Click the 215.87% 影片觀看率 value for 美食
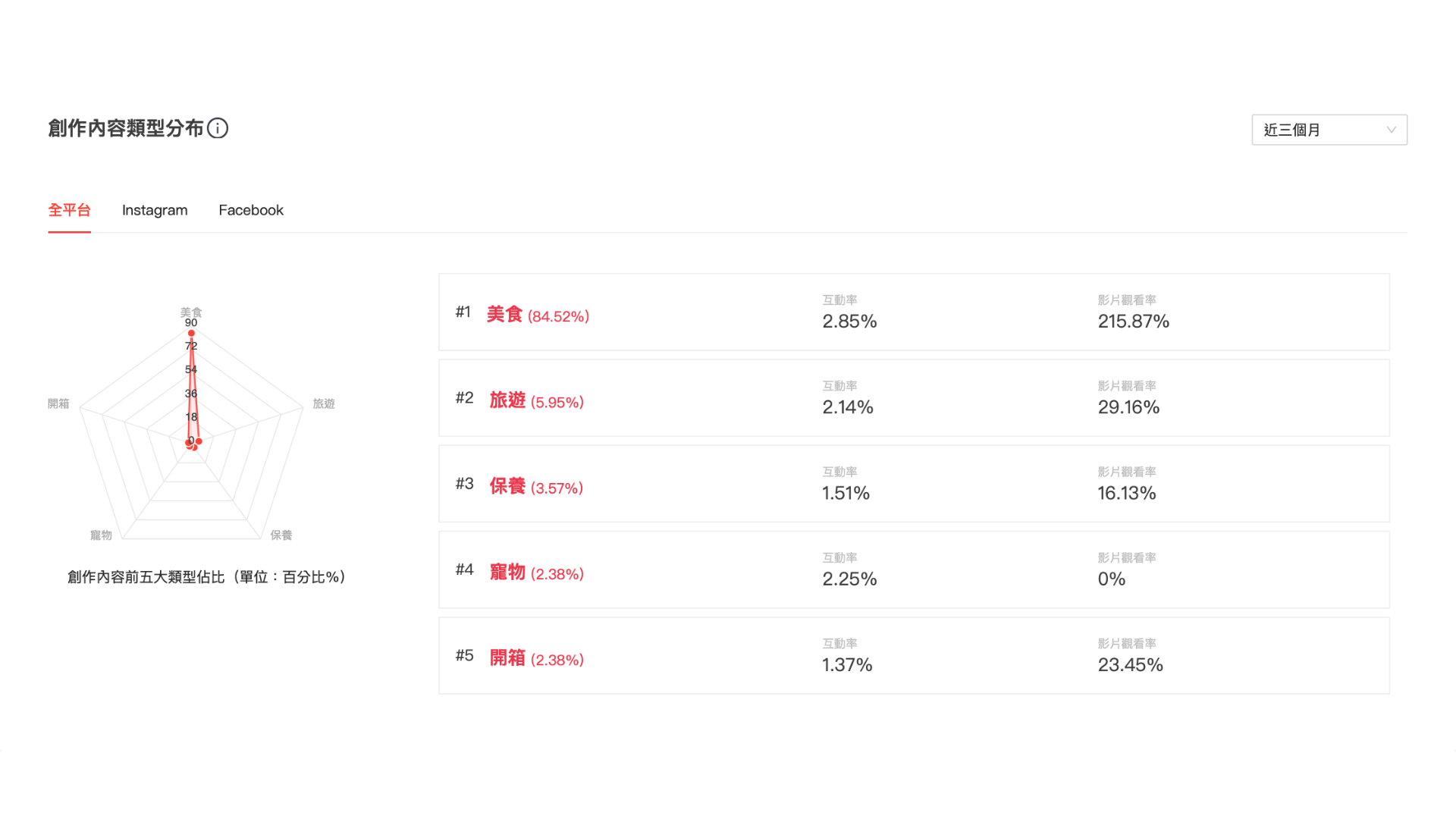 (x=1134, y=322)
